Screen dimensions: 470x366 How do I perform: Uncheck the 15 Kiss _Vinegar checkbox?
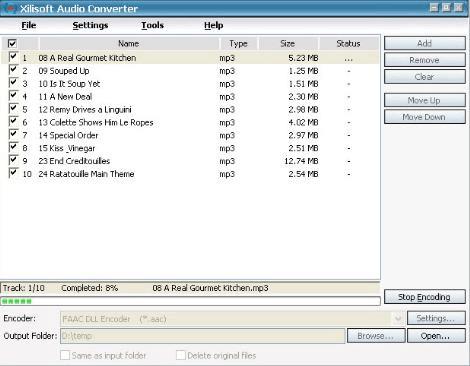[13, 147]
